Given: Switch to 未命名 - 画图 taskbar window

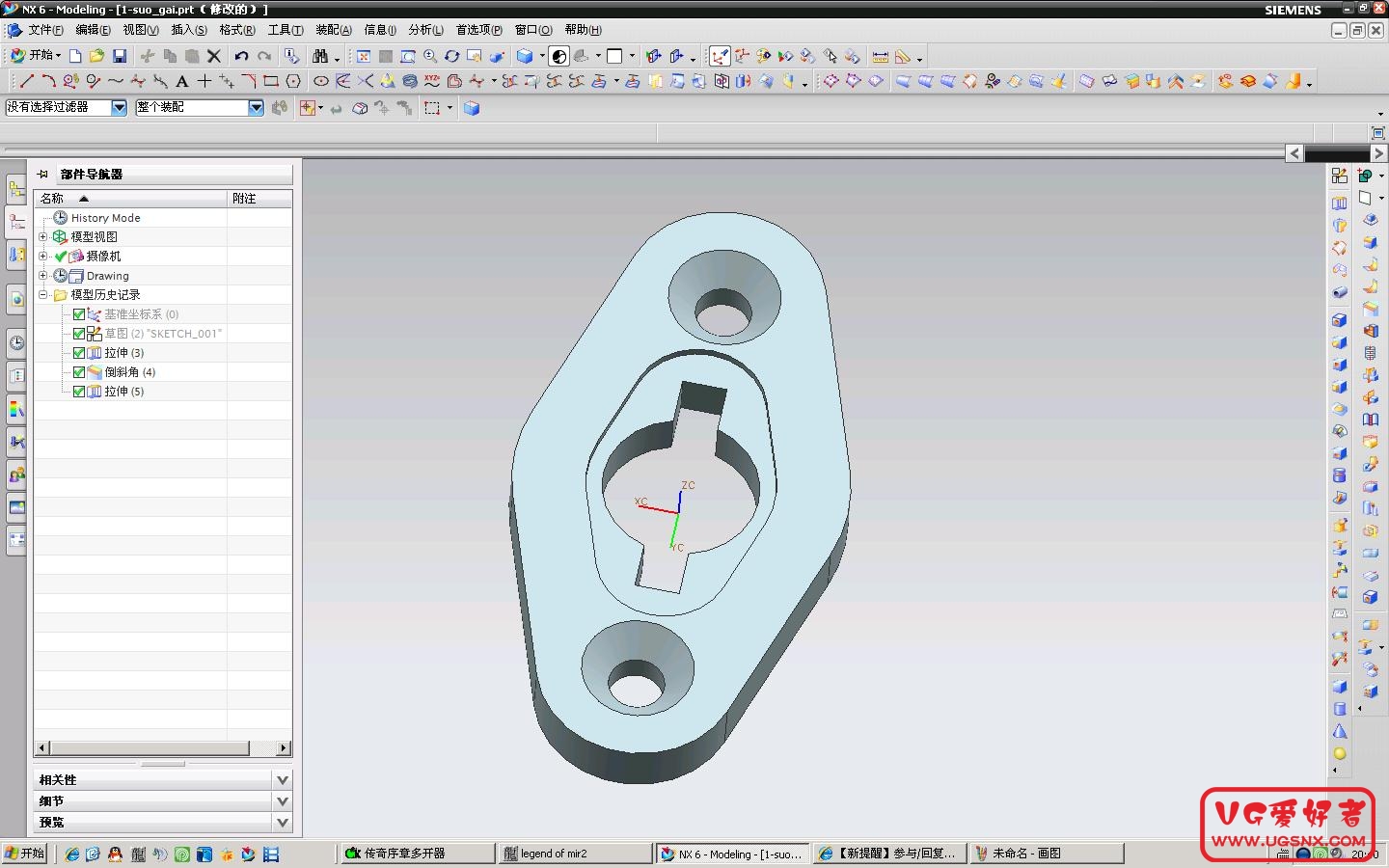Looking at the screenshot, I should pyautogui.click(x=1047, y=854).
